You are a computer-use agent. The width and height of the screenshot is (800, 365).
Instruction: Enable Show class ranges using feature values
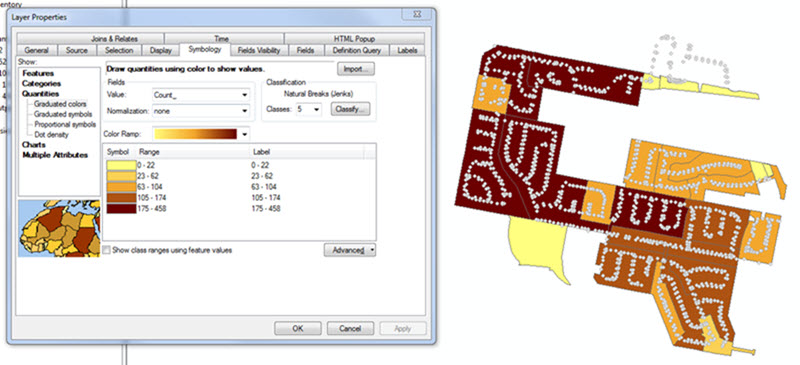coord(106,250)
